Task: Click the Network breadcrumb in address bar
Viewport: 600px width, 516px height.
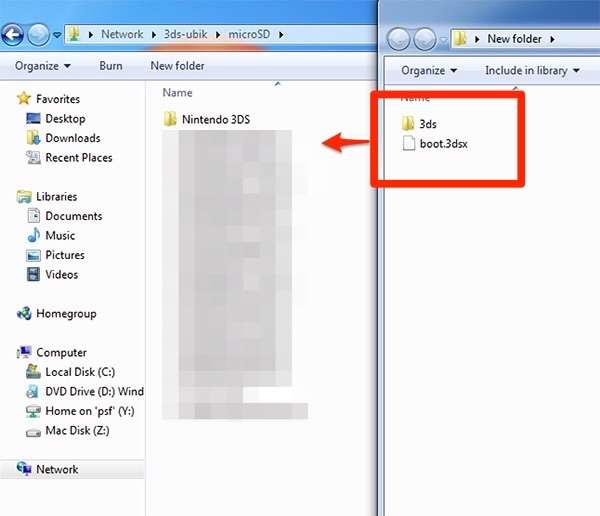Action: (x=122, y=34)
